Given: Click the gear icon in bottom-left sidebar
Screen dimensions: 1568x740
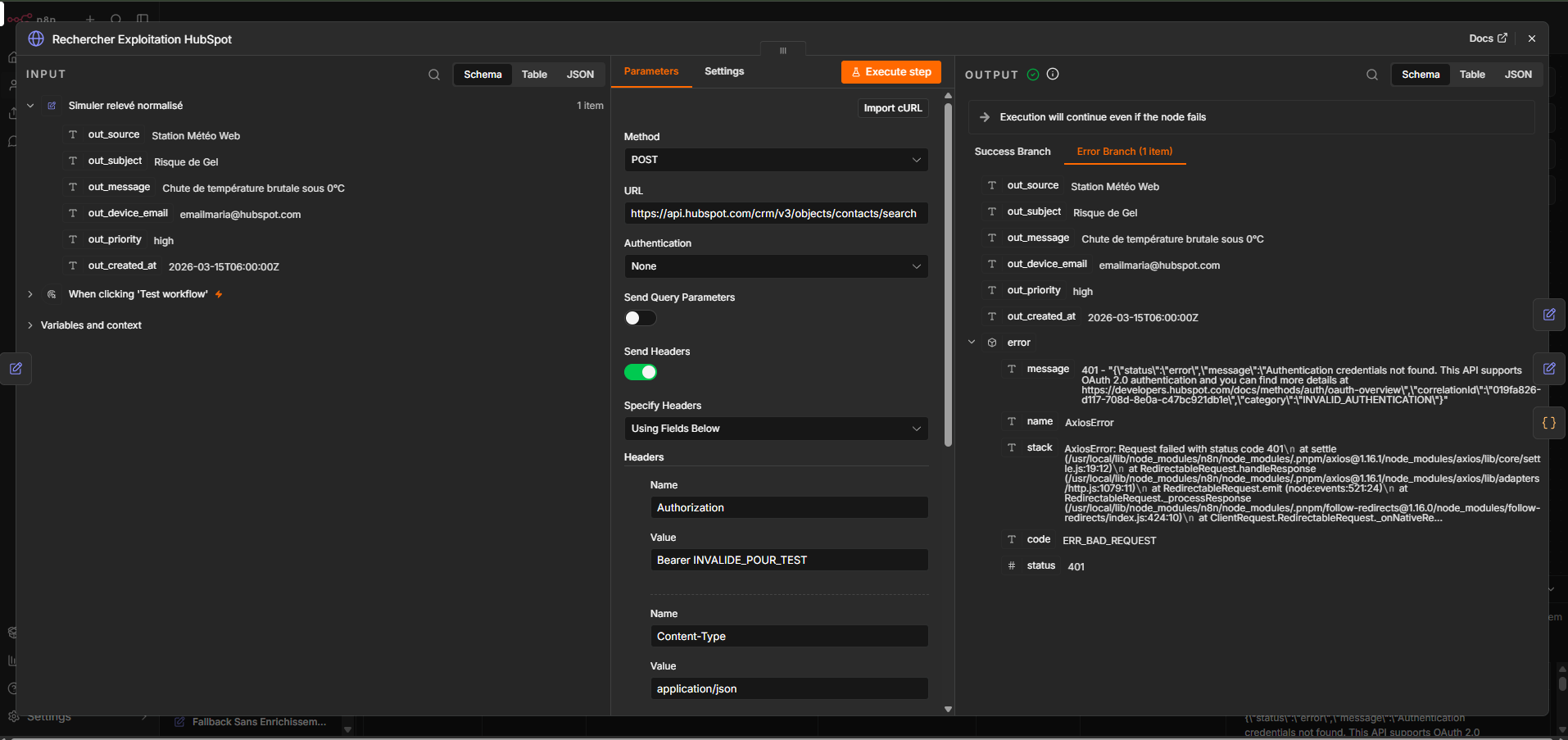Looking at the screenshot, I should 13,716.
